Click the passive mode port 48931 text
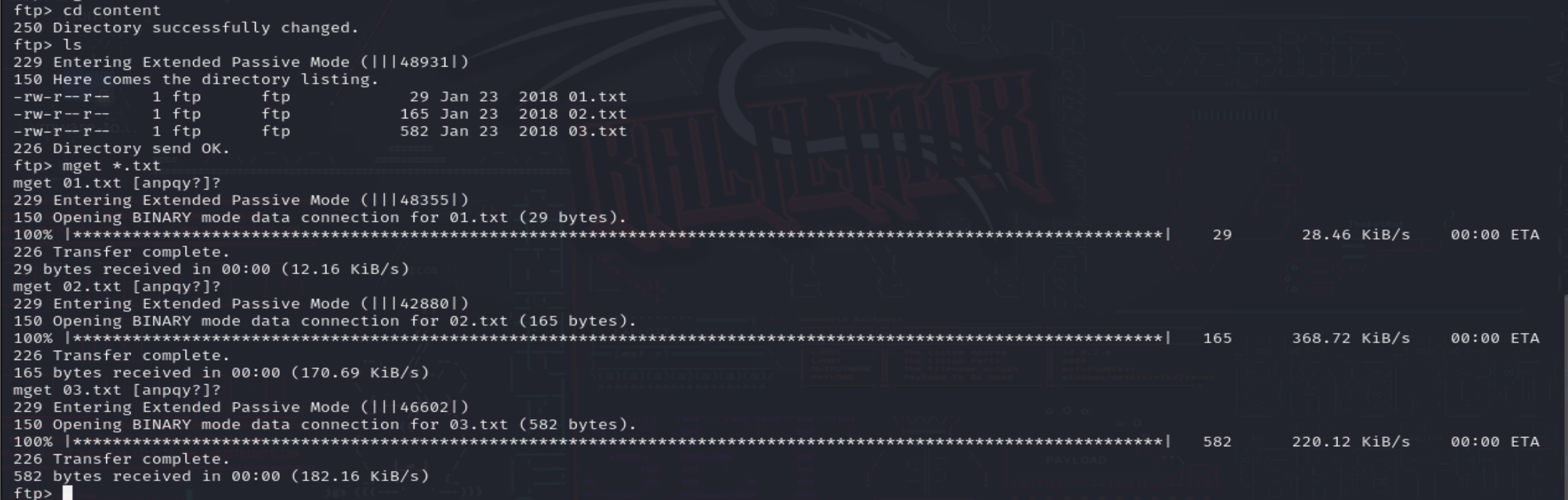Viewport: 1568px width, 500px height. click(x=424, y=63)
